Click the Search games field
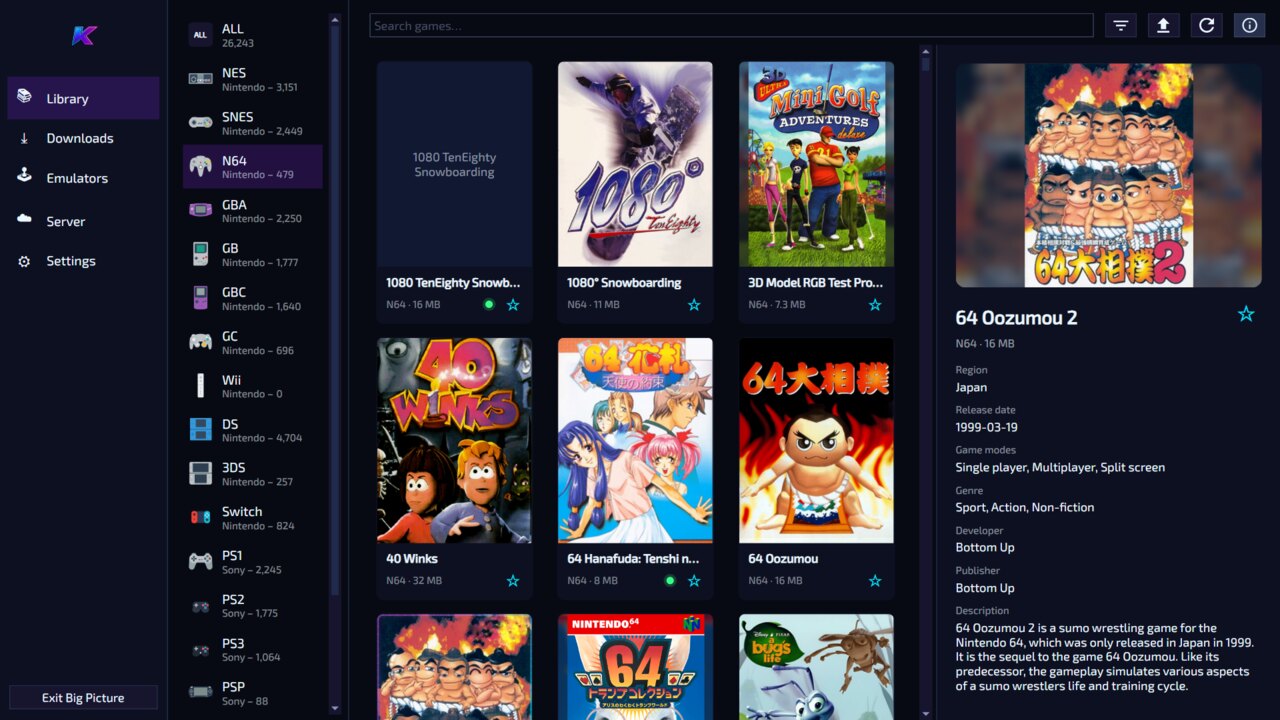Viewport: 1280px width, 720px height. (x=731, y=26)
